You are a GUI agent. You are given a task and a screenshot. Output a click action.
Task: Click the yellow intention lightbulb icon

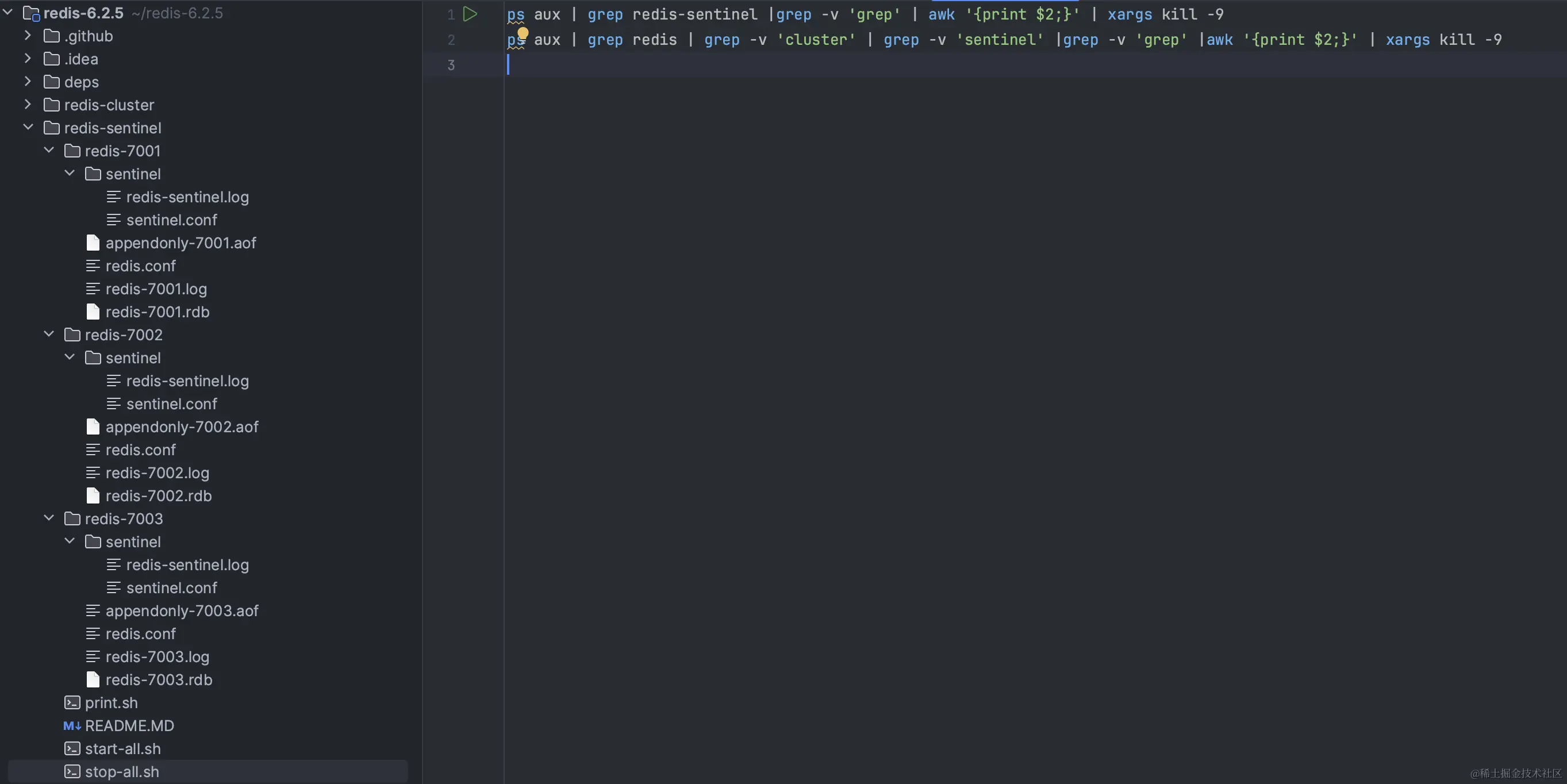pos(523,33)
